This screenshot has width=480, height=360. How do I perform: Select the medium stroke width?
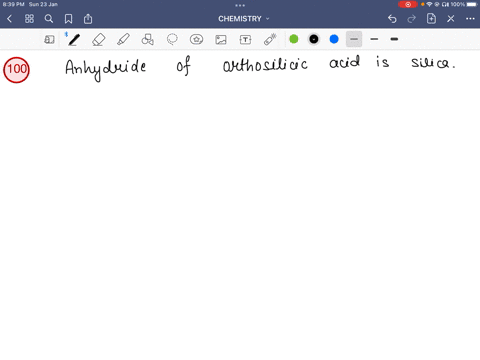[374, 39]
